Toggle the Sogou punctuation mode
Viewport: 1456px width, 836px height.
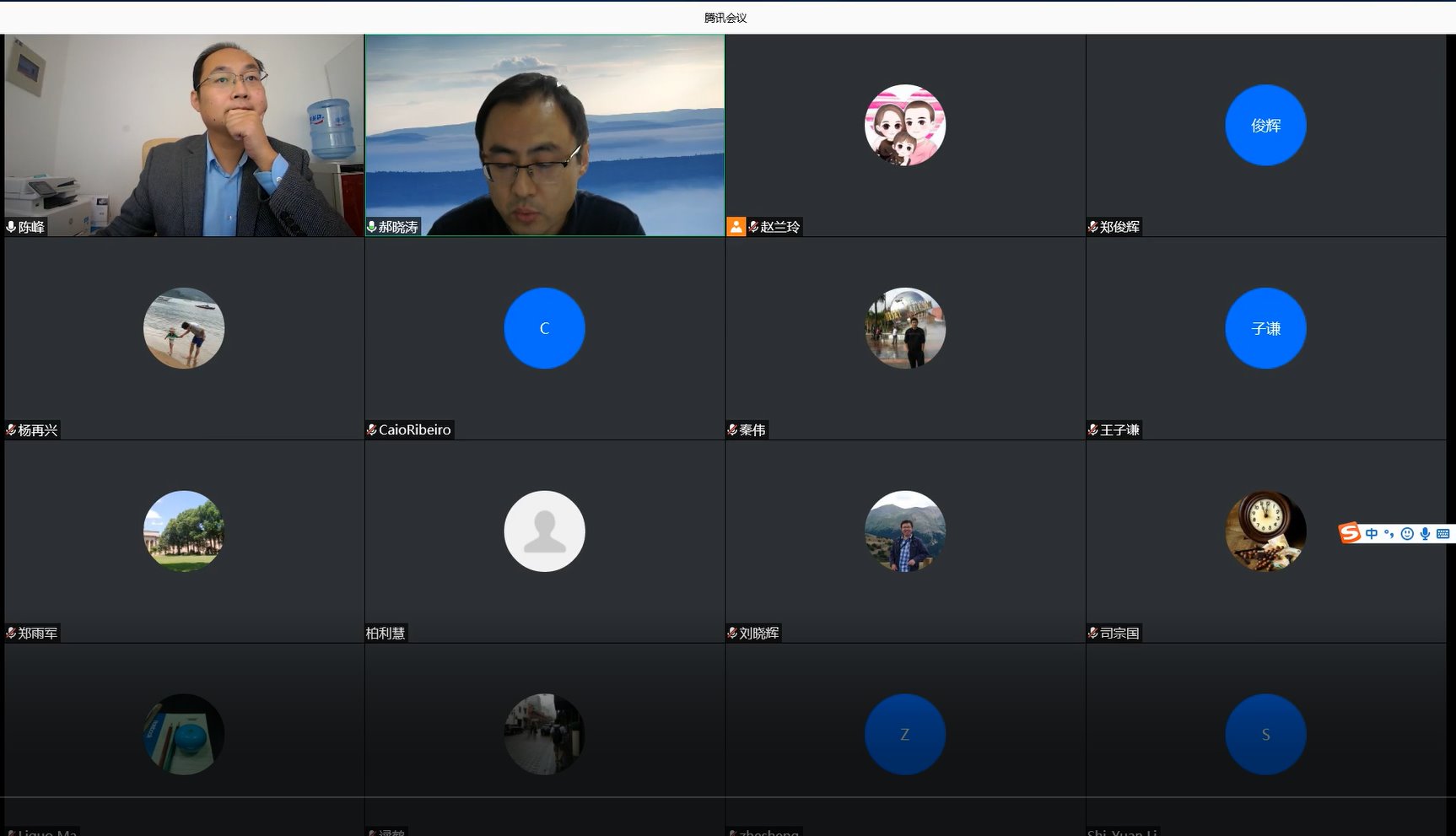click(x=1389, y=533)
